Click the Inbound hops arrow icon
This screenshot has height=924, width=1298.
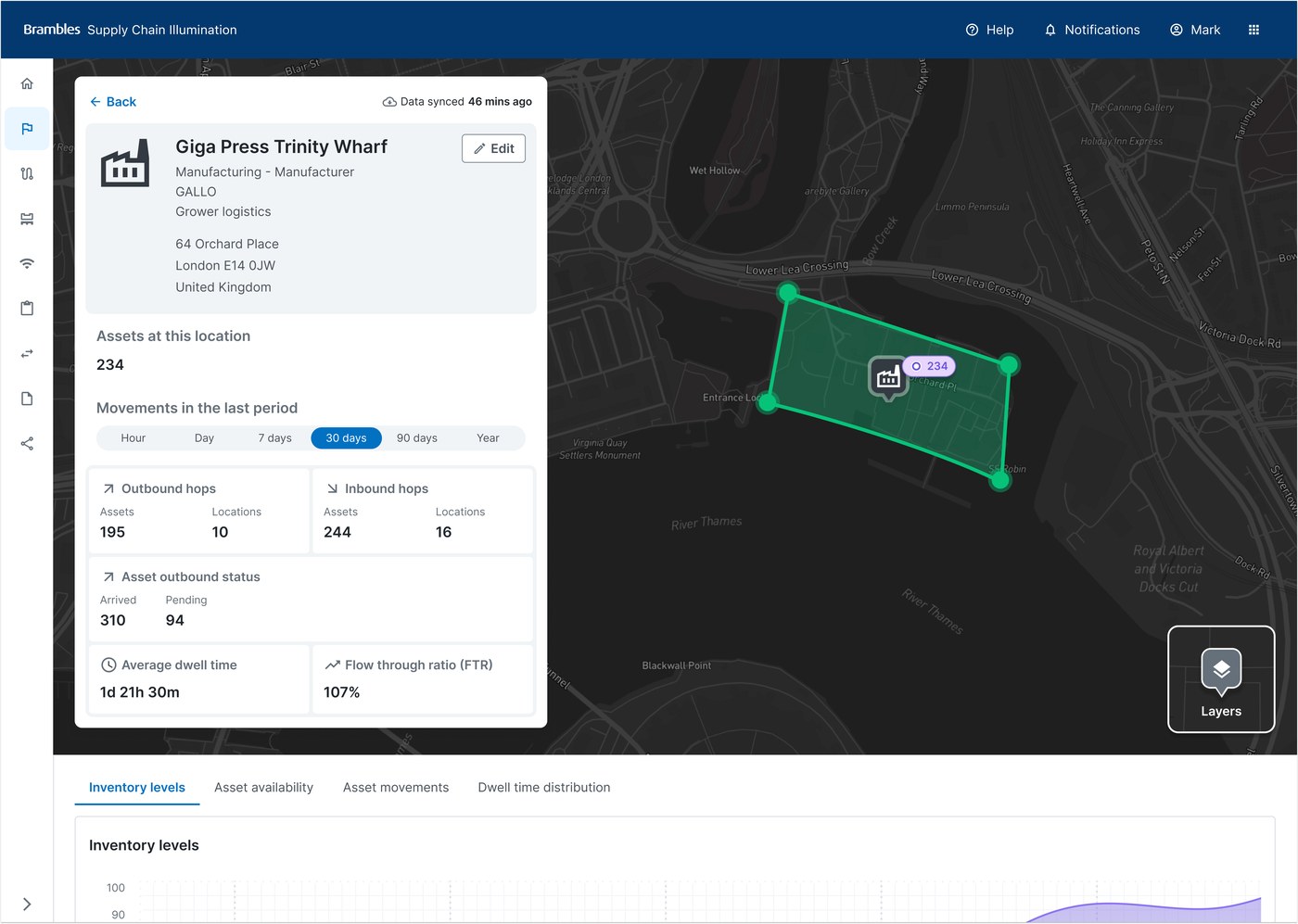click(332, 488)
